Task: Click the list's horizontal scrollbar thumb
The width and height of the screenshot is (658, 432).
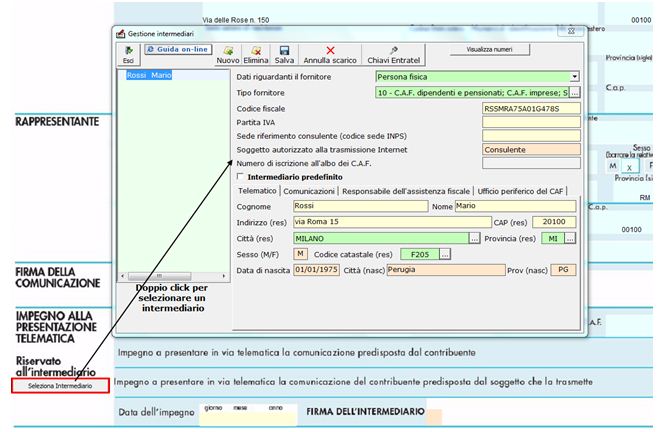Action: (159, 276)
